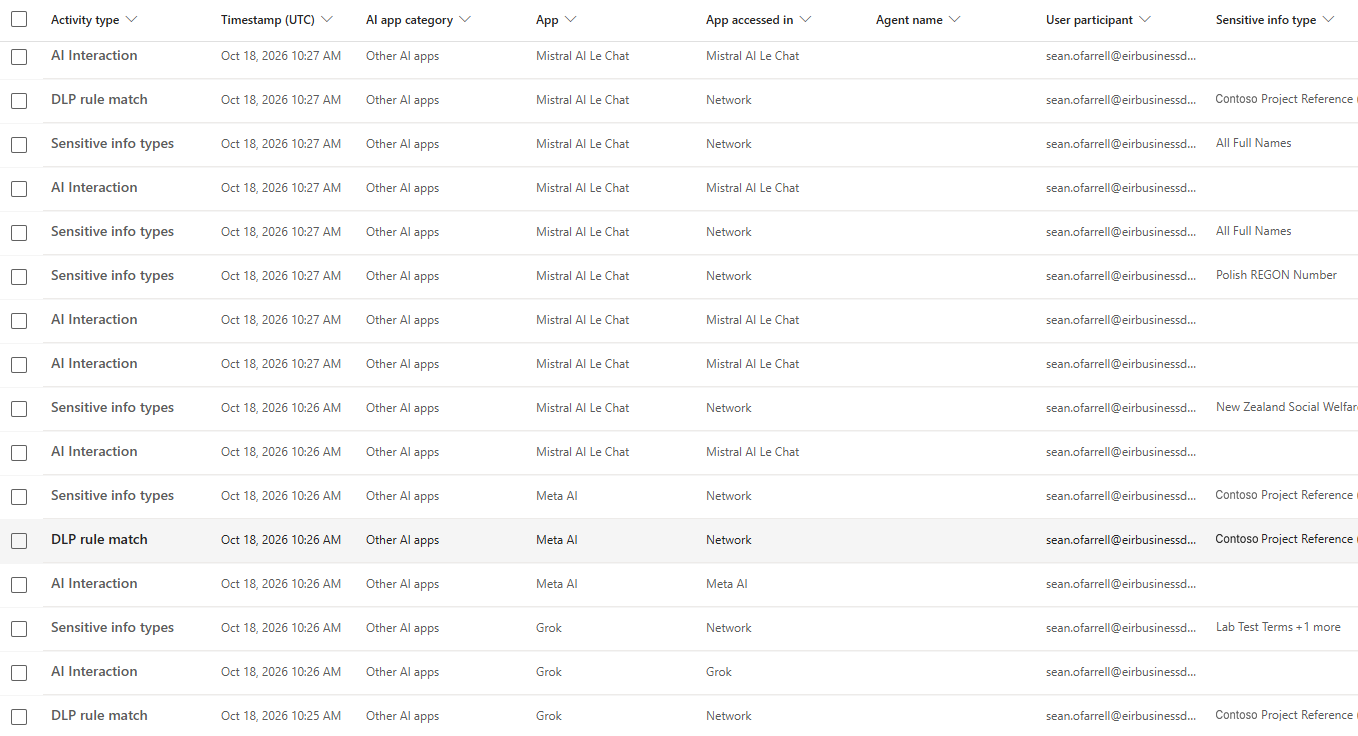Click the Contoso Project Reference cell in the Grok row
Viewport: 1358px width, 736px height.
pos(1286,715)
